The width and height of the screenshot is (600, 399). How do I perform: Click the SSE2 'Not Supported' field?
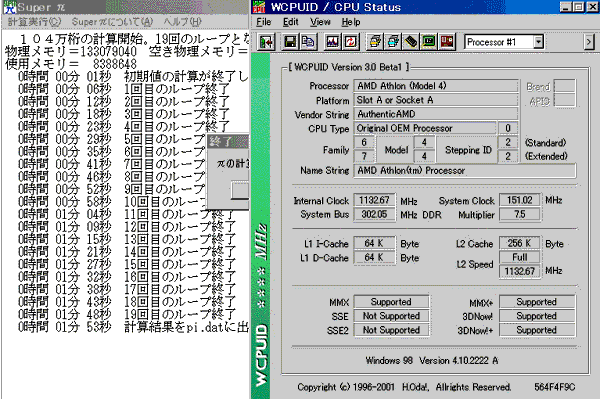391,330
